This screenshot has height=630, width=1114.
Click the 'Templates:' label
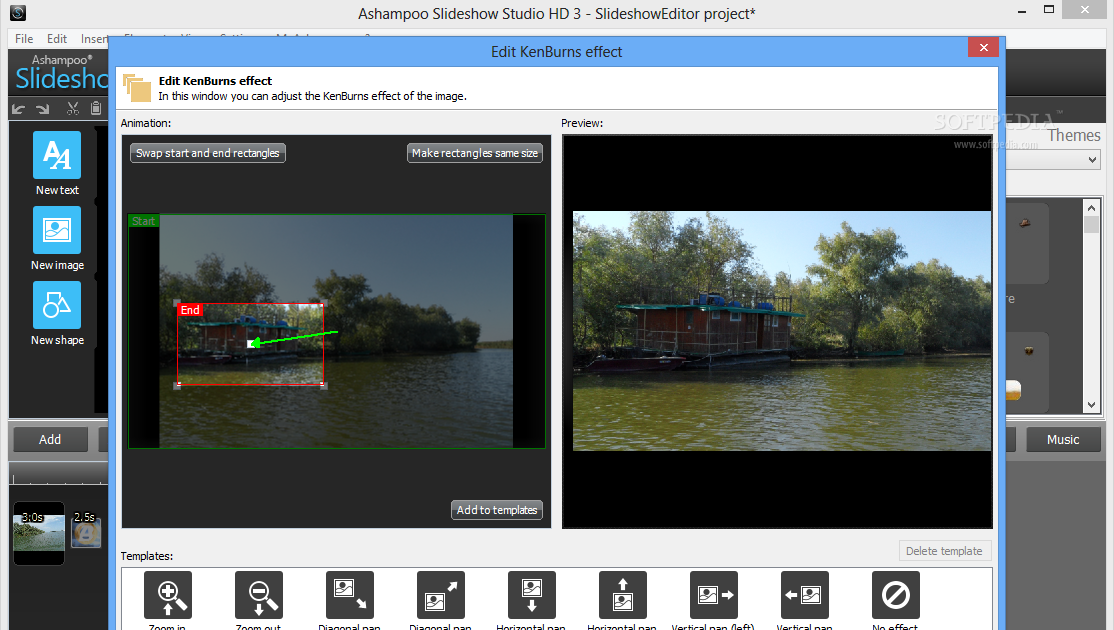tap(147, 556)
